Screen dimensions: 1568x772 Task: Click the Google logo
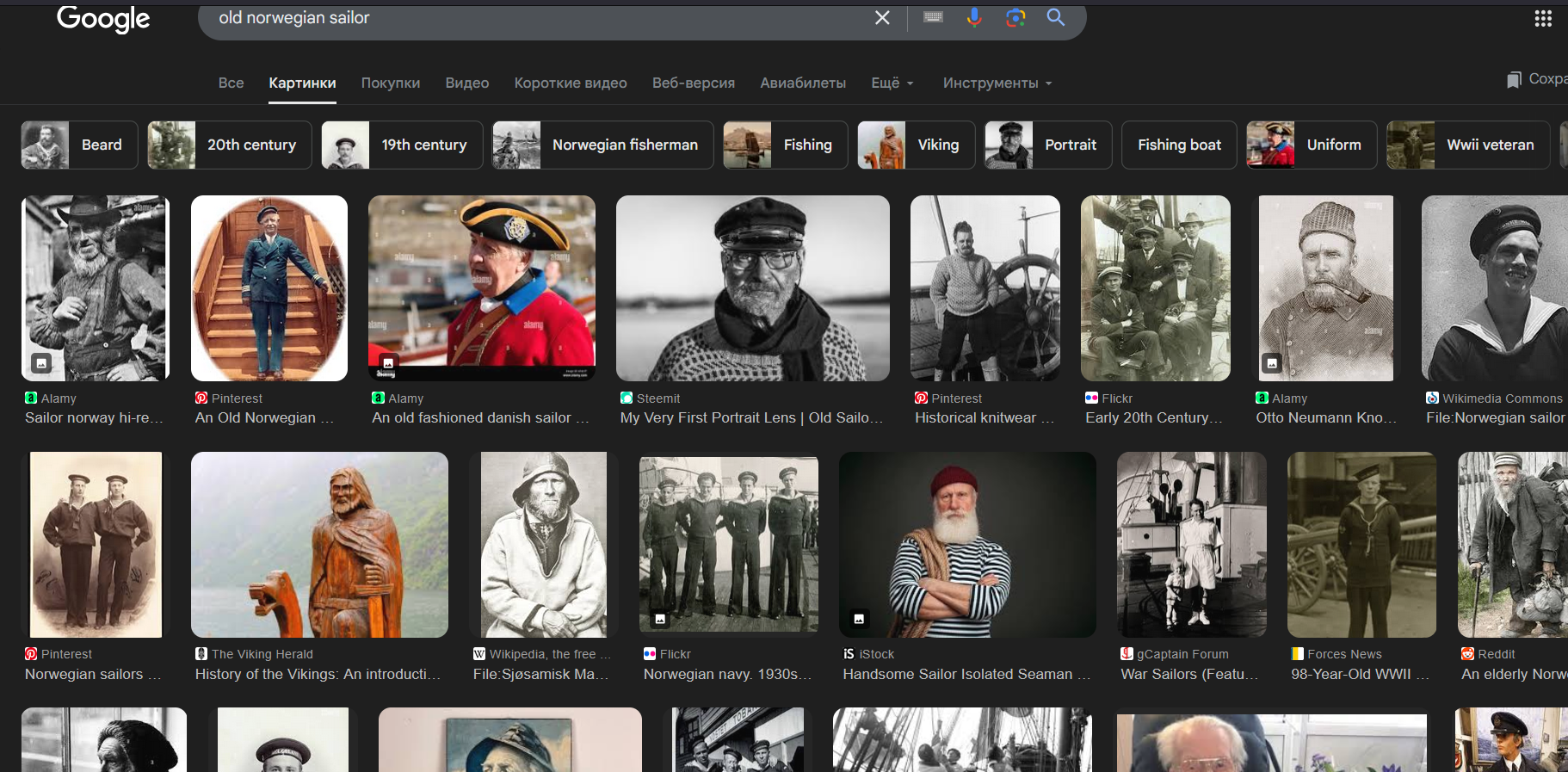point(103,19)
